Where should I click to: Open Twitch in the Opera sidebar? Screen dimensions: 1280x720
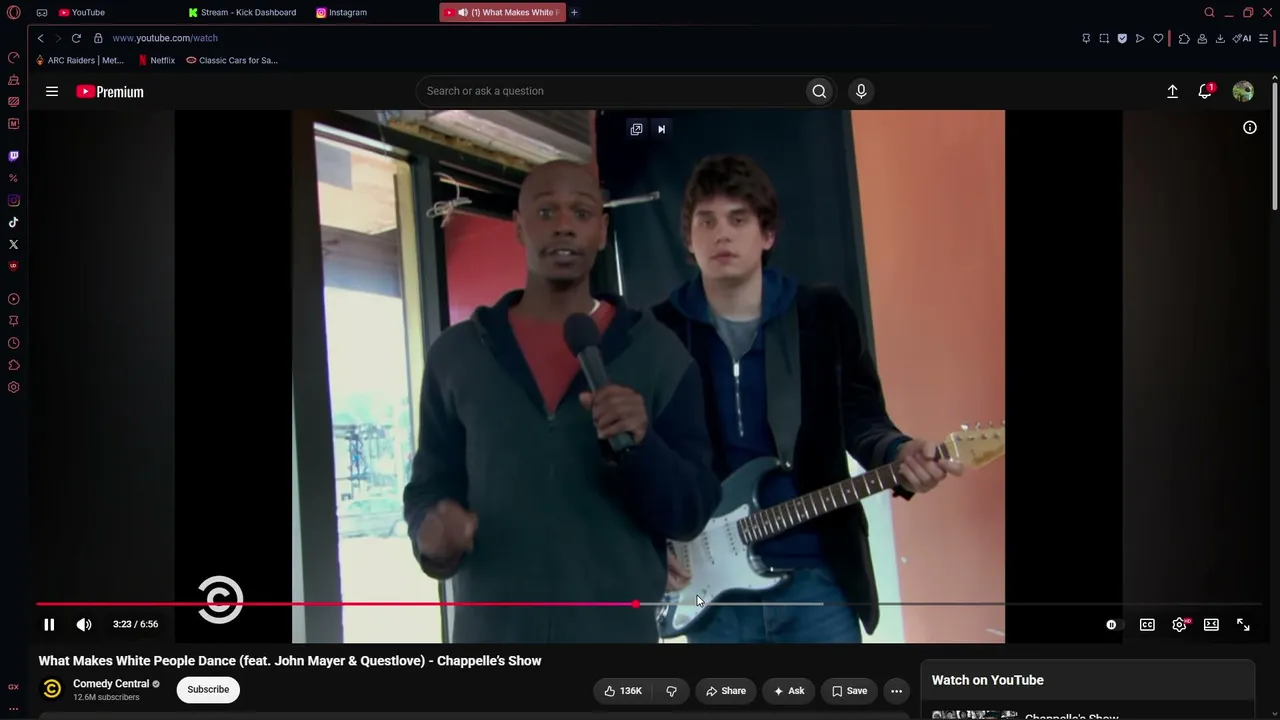point(13,156)
